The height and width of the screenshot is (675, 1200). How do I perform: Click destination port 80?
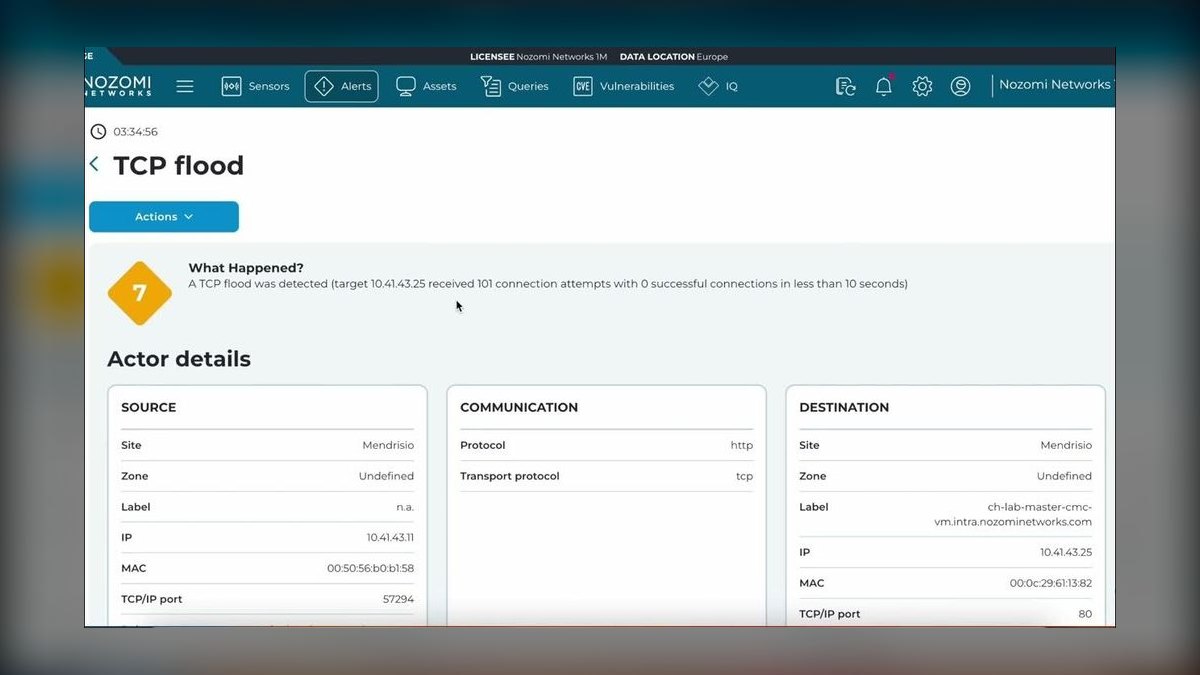coord(1085,614)
